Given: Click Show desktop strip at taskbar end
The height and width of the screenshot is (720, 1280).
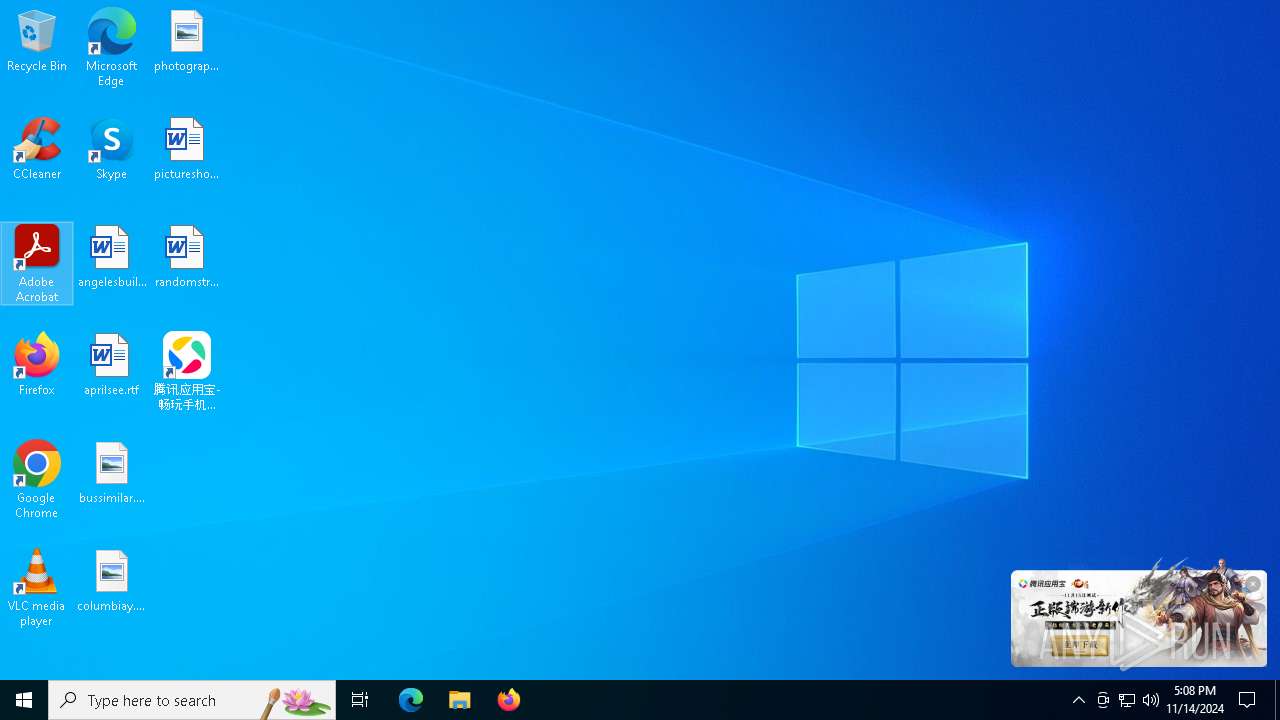Looking at the screenshot, I should point(1277,700).
